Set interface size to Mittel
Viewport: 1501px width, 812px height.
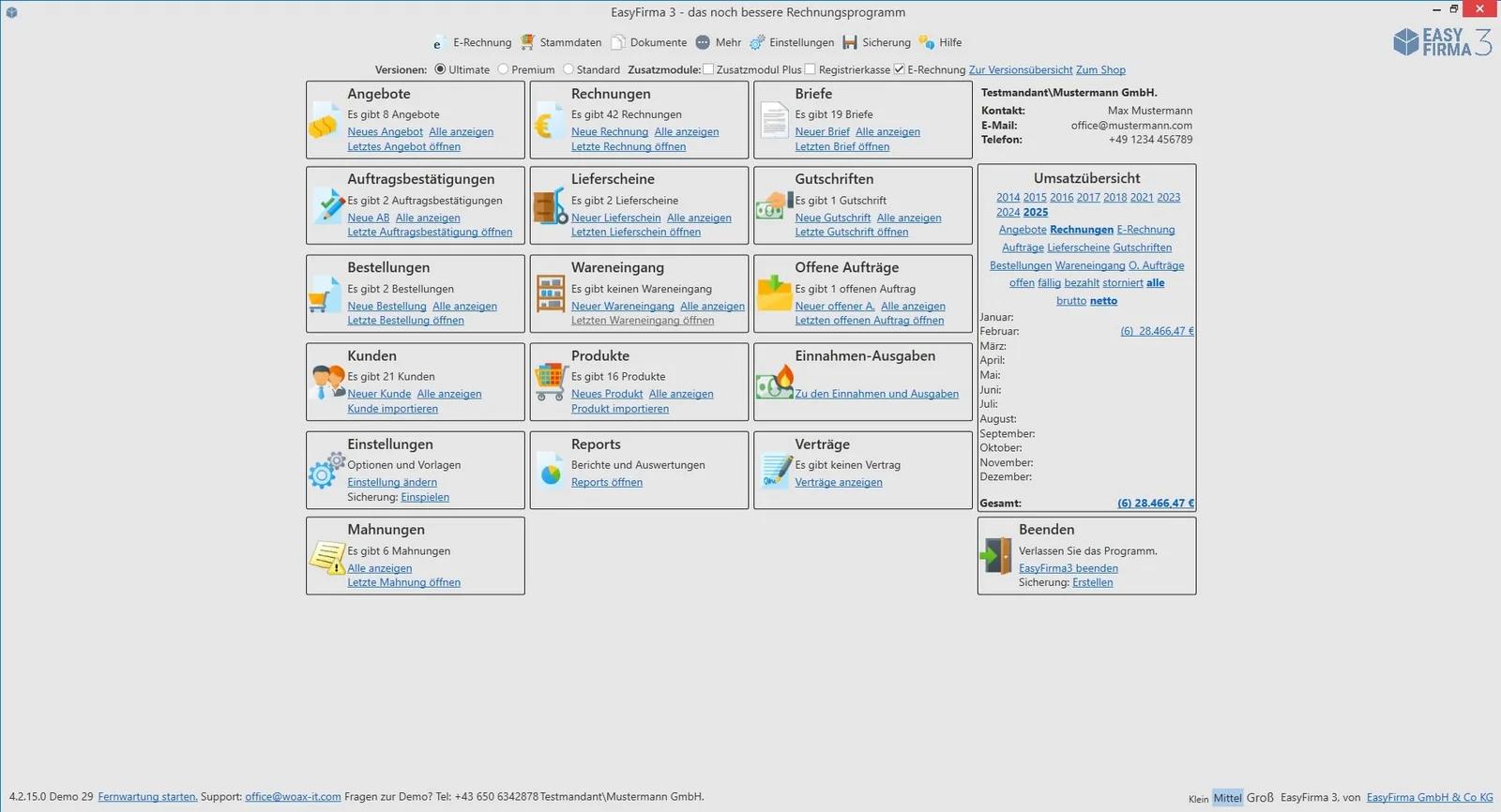[1227, 798]
